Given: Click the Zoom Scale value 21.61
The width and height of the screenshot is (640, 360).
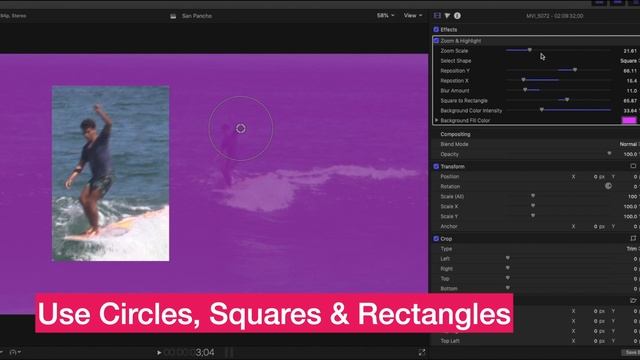Looking at the screenshot, I should tap(630, 51).
